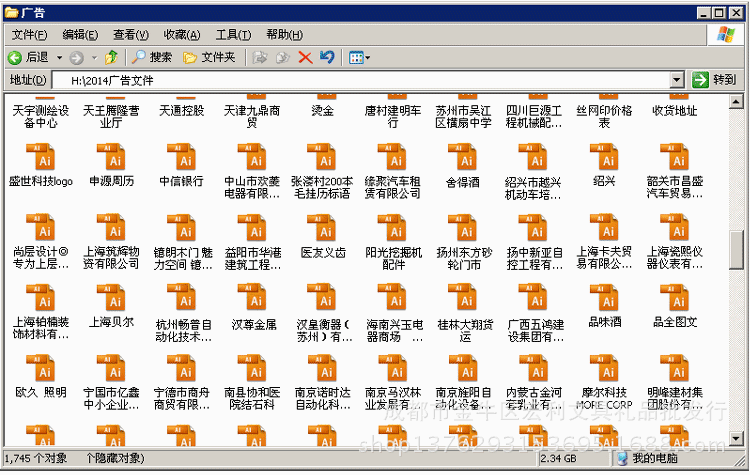Click the Forward navigation arrow
Image resolution: width=750 pixels, height=475 pixels.
click(x=76, y=58)
